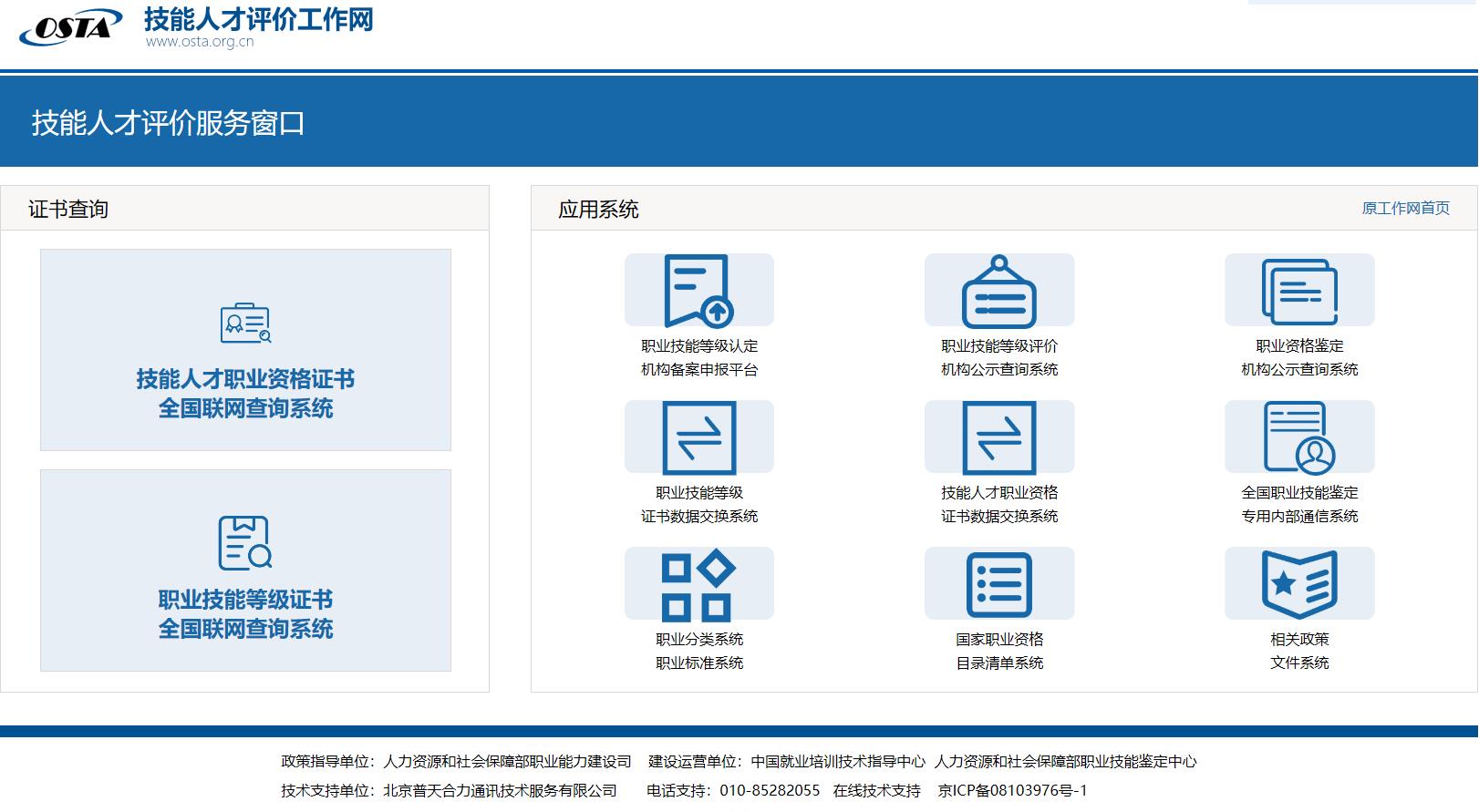The image size is (1479, 812).
Task: Open 相关政策文件系统 label
Action: pyautogui.click(x=1299, y=652)
